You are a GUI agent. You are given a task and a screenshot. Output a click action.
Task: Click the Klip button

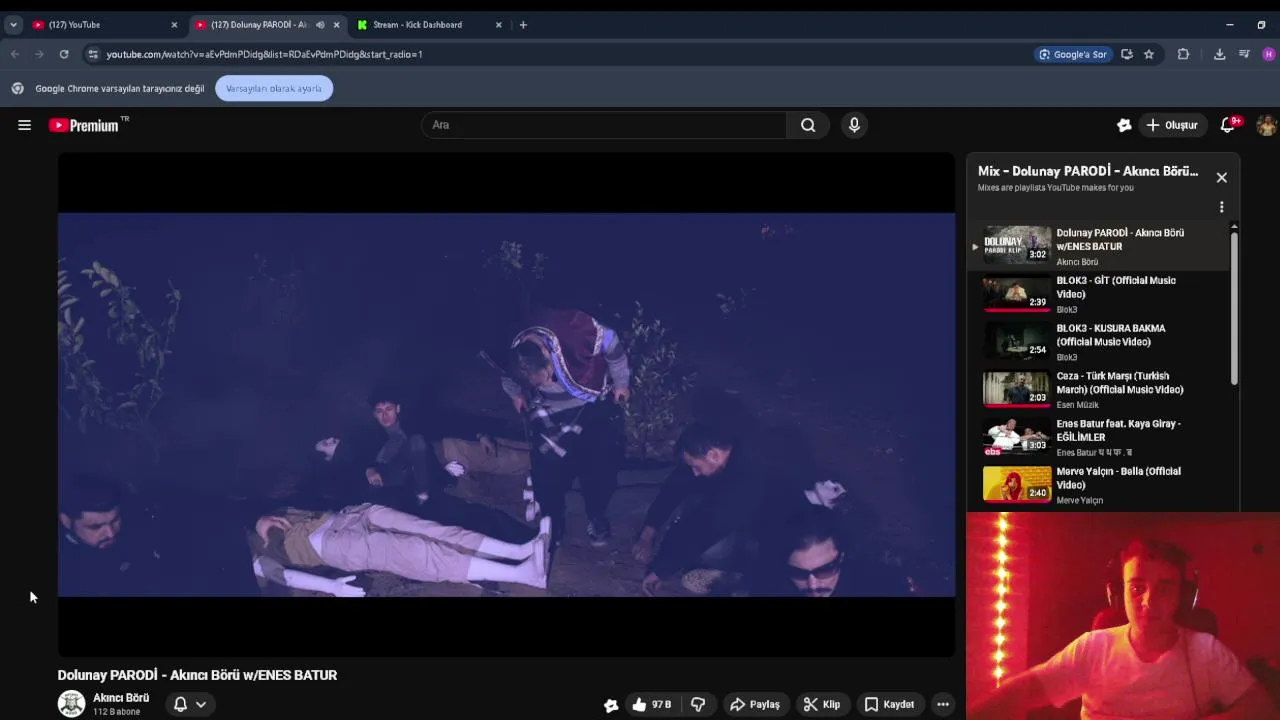(x=822, y=704)
